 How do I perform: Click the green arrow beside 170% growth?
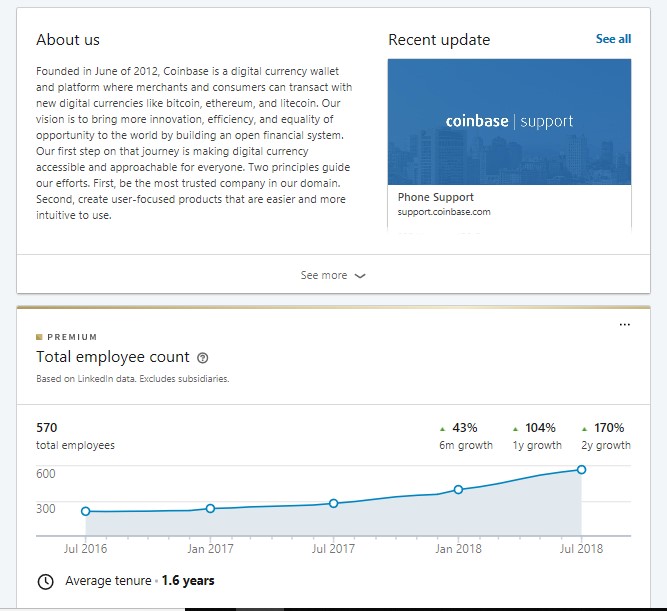click(x=584, y=429)
